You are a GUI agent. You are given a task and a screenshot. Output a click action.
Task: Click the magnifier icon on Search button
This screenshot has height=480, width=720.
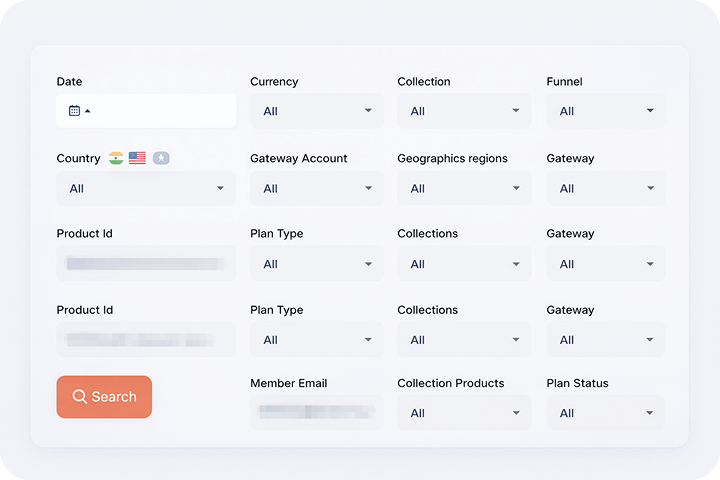(x=80, y=397)
